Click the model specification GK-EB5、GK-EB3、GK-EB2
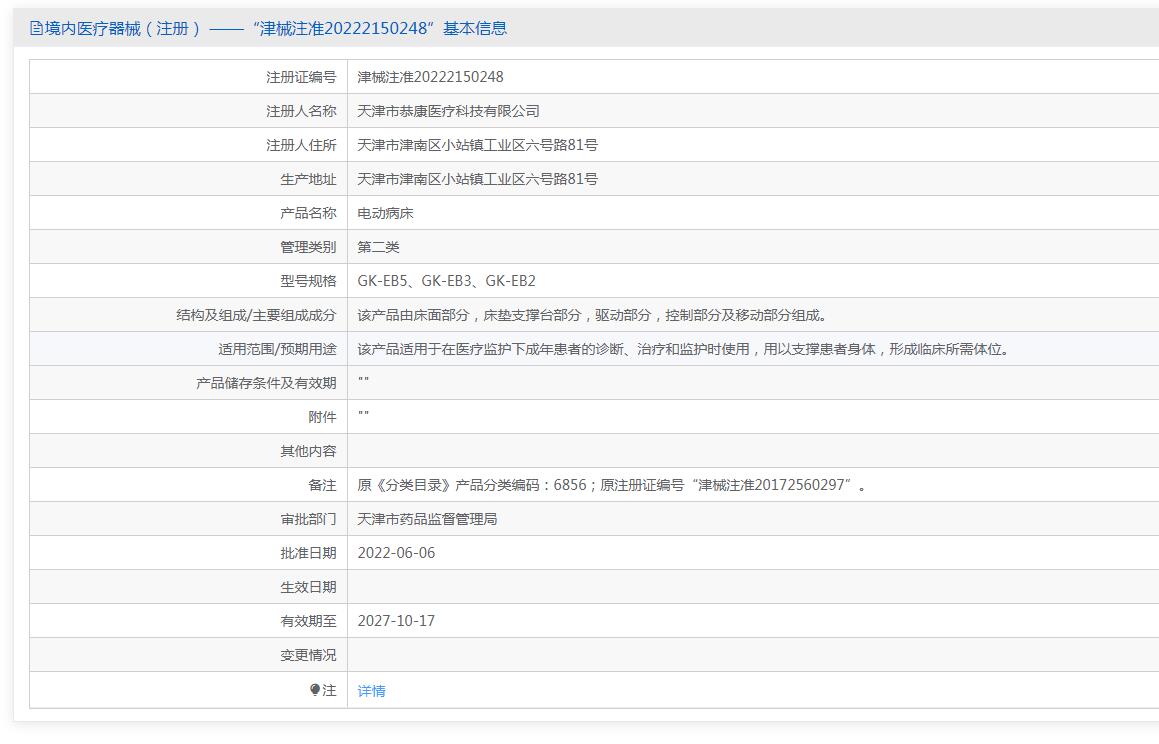This screenshot has height=744, width=1159. (x=446, y=281)
